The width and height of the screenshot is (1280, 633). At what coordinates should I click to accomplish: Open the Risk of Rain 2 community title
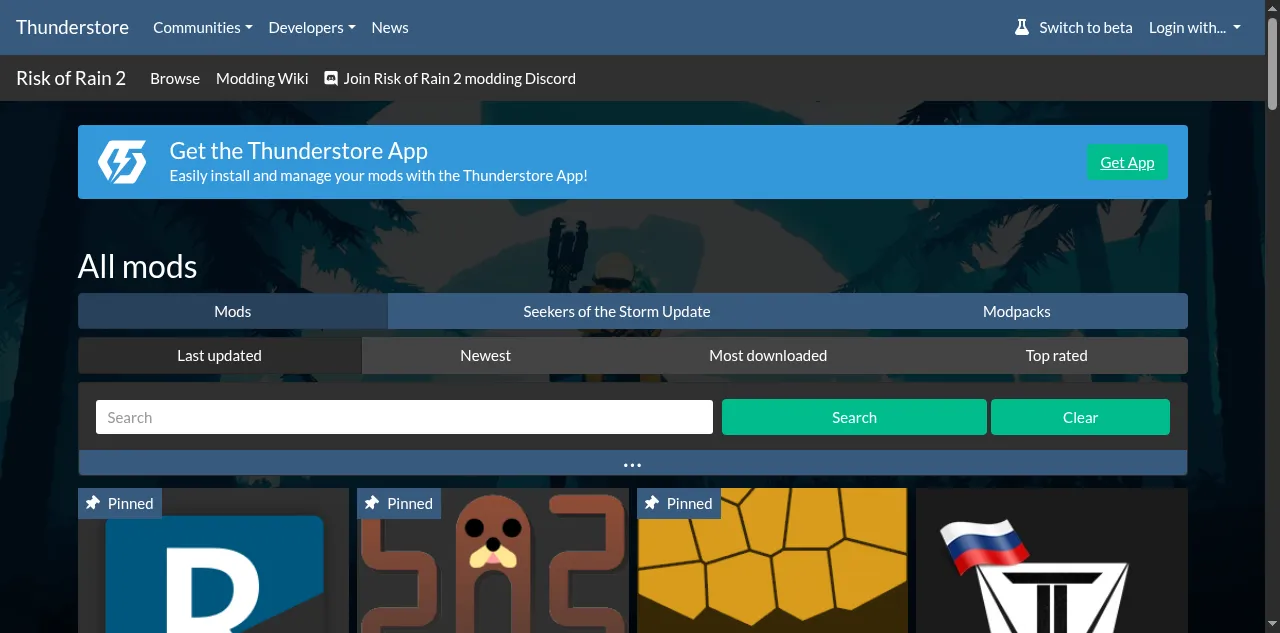71,78
